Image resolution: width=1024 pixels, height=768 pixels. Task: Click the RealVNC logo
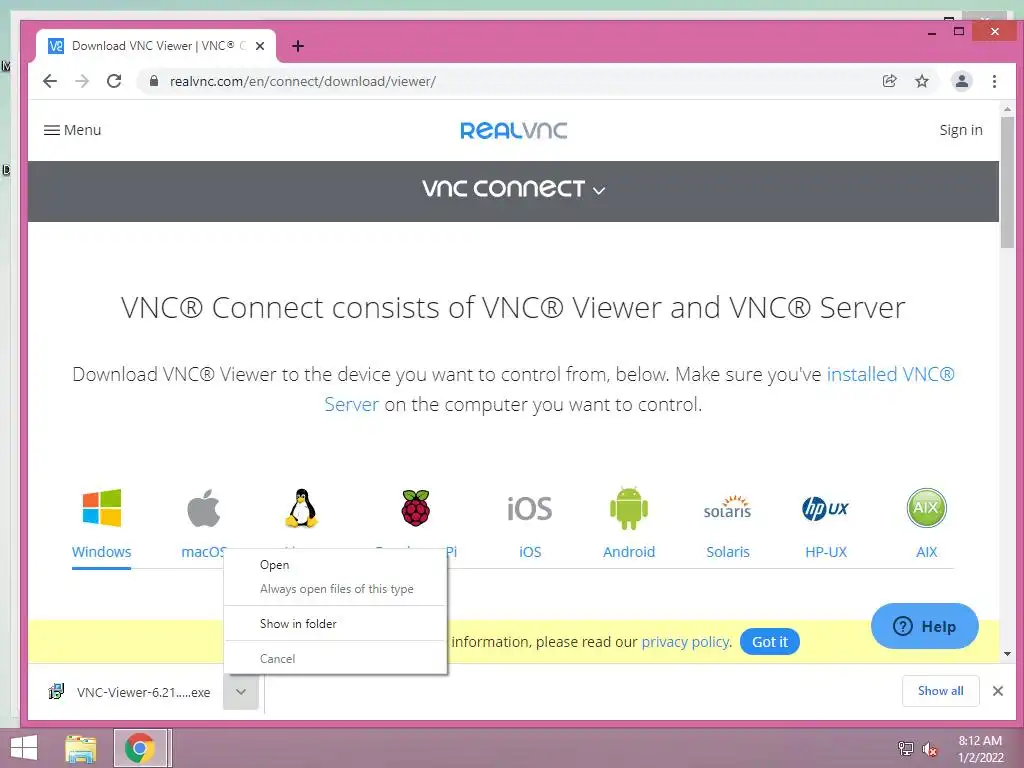pyautogui.click(x=513, y=130)
